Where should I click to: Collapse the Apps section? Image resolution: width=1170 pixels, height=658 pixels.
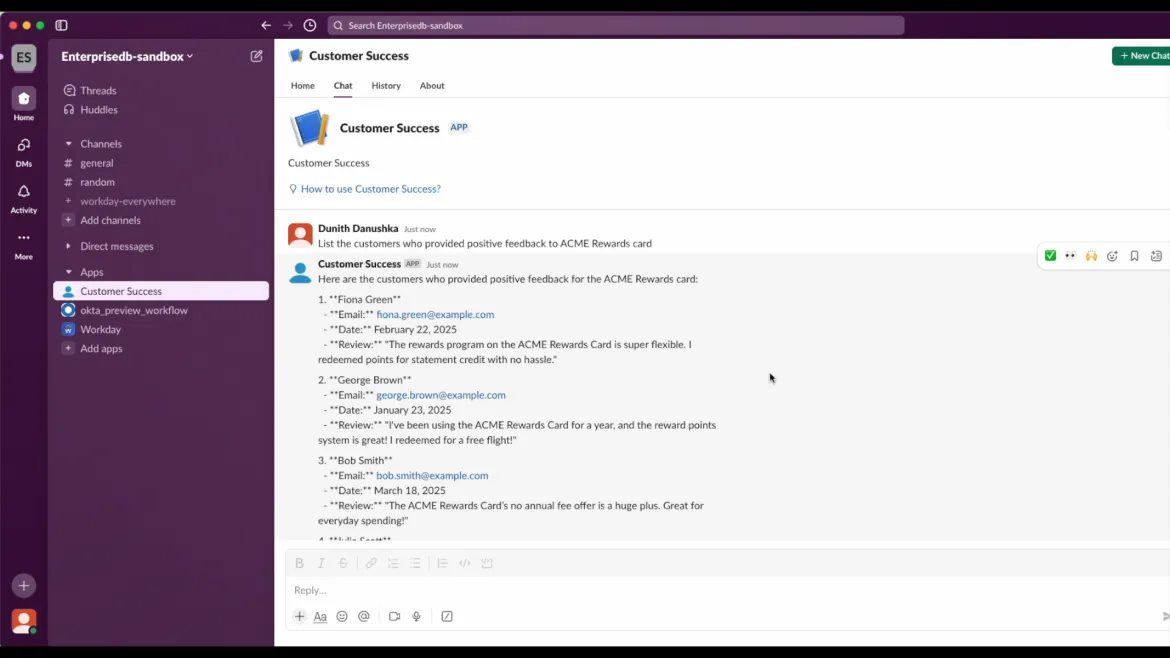68,272
